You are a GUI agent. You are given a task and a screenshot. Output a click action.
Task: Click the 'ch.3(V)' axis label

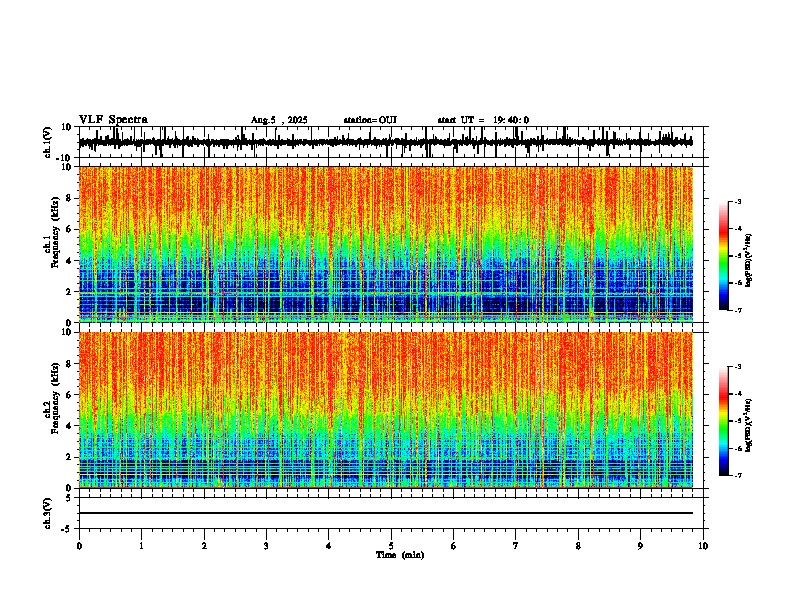pyautogui.click(x=48, y=513)
